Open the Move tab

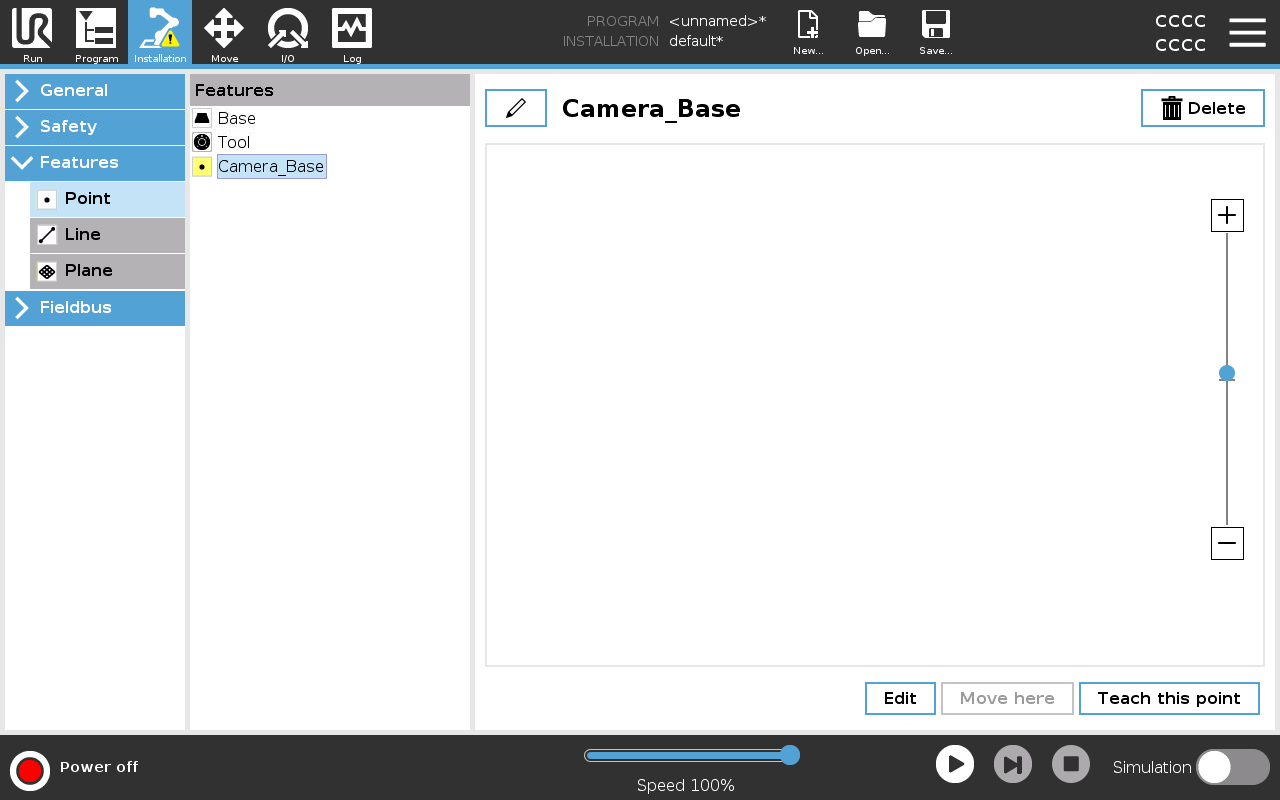(224, 32)
